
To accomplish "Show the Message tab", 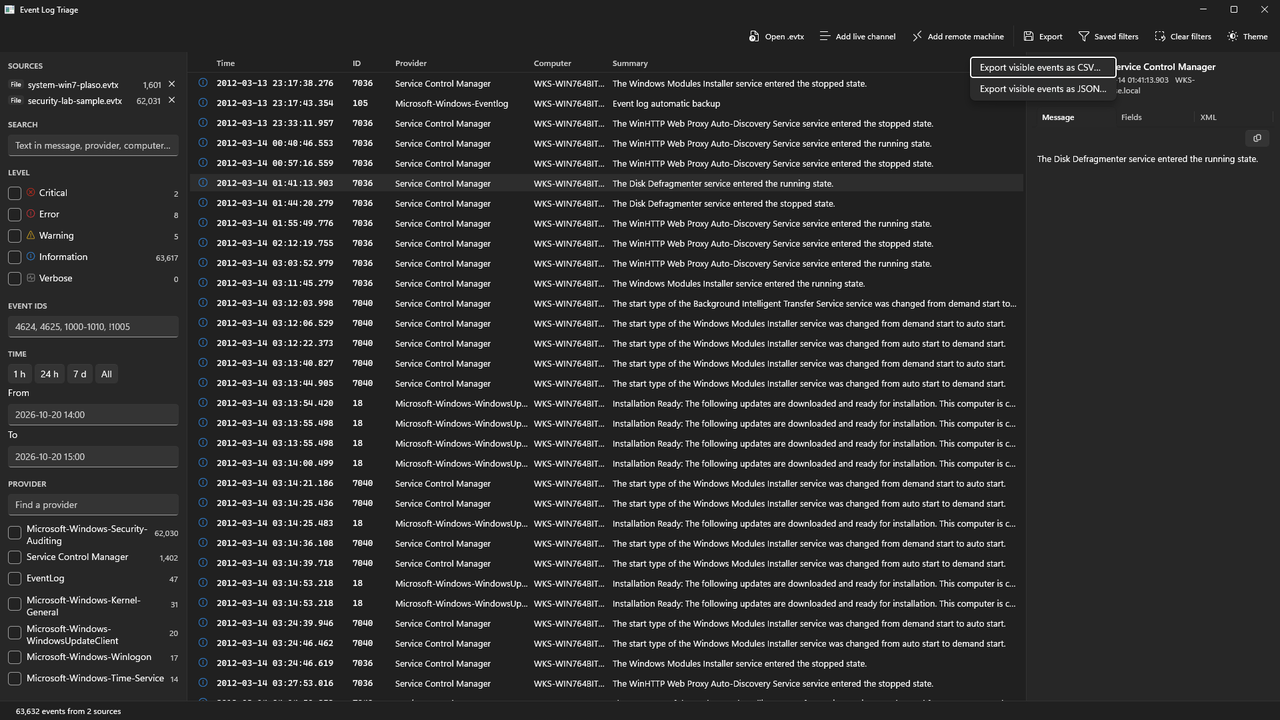I will (1058, 117).
